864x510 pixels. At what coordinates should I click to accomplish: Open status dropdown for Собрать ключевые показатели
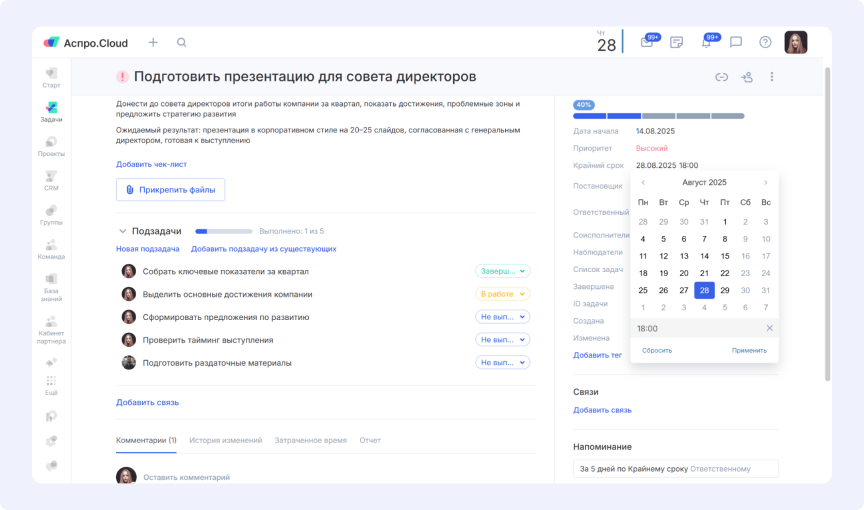(502, 271)
